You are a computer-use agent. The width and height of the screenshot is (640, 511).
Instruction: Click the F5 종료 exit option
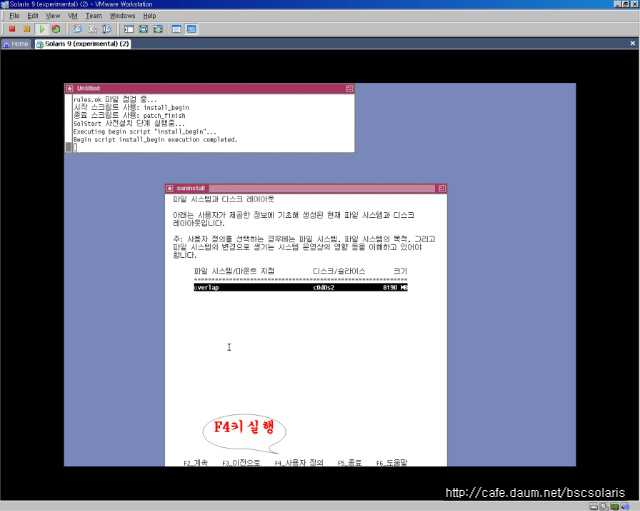[349, 463]
